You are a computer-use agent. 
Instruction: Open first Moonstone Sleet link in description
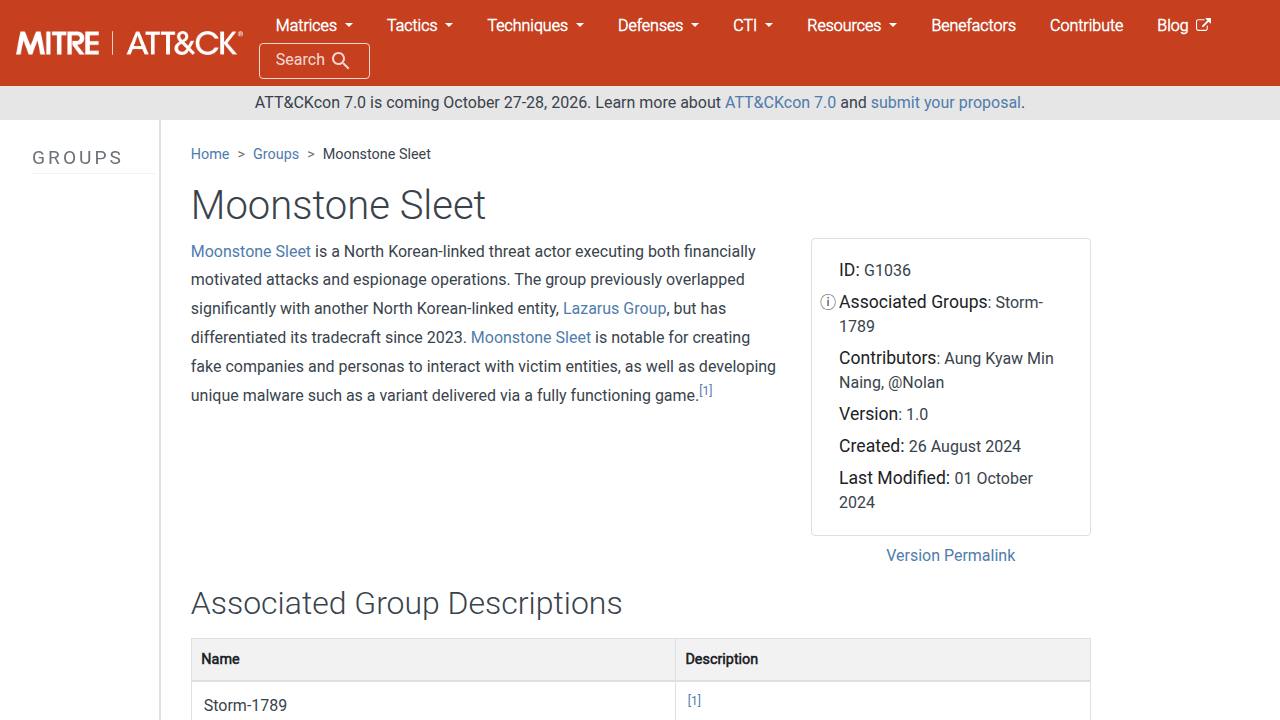(x=251, y=251)
